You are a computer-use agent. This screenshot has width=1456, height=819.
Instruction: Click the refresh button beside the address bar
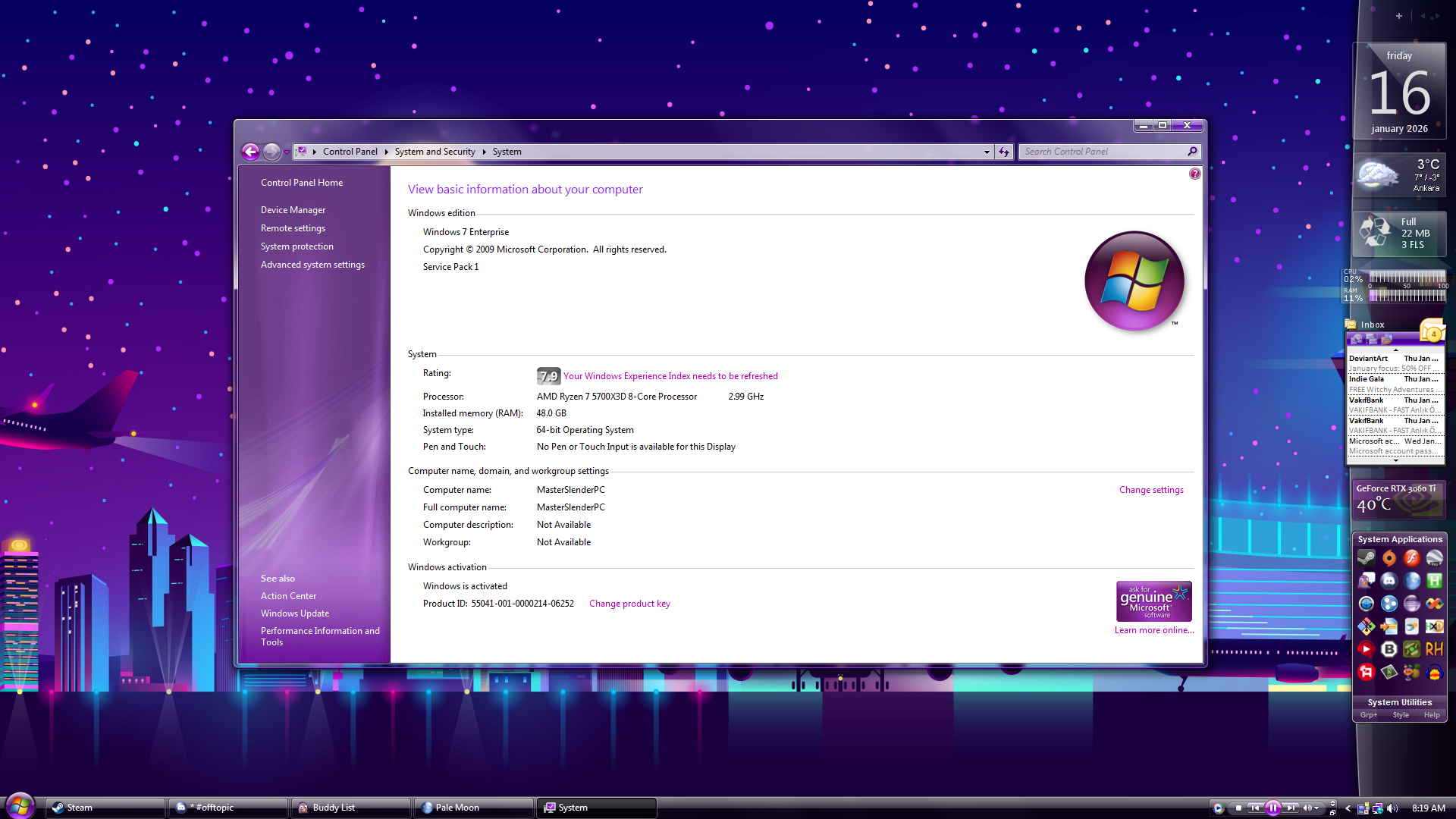pos(1004,152)
